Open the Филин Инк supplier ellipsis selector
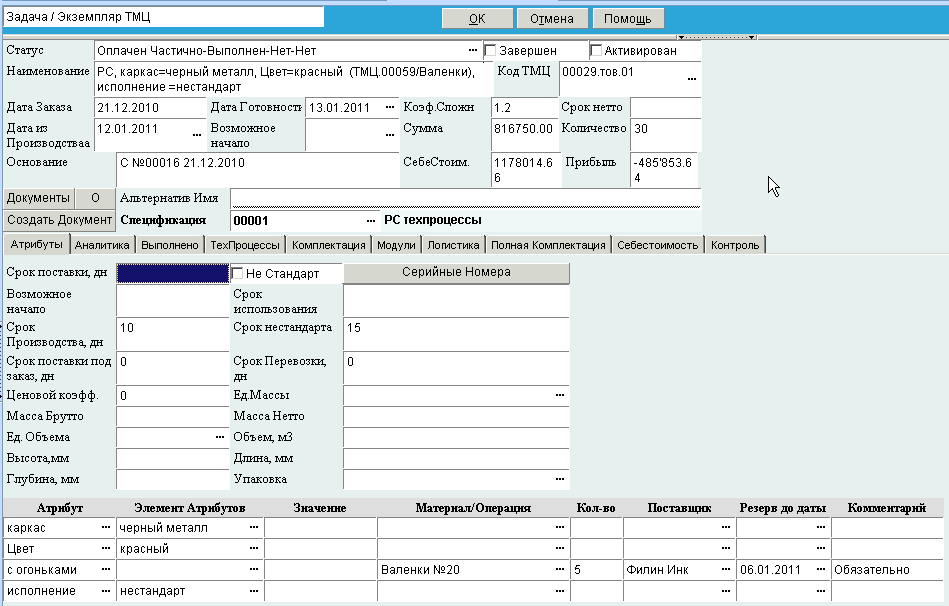The height and width of the screenshot is (606, 949). click(726, 570)
